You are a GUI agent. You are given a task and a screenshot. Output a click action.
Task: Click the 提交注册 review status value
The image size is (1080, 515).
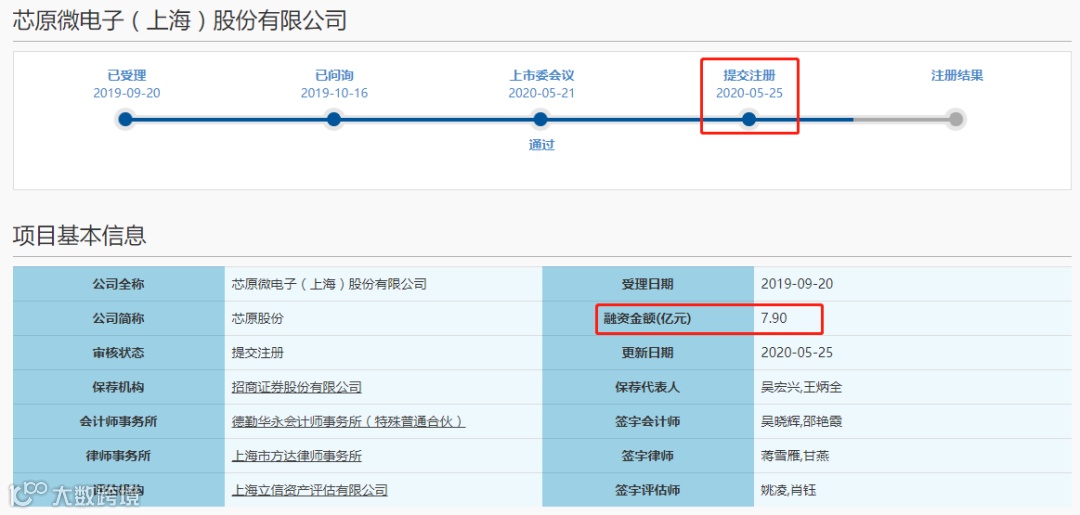click(258, 353)
